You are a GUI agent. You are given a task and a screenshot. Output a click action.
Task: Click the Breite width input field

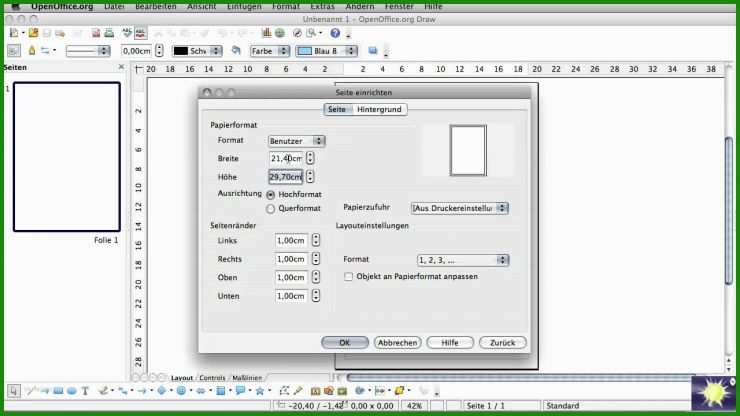pos(286,159)
